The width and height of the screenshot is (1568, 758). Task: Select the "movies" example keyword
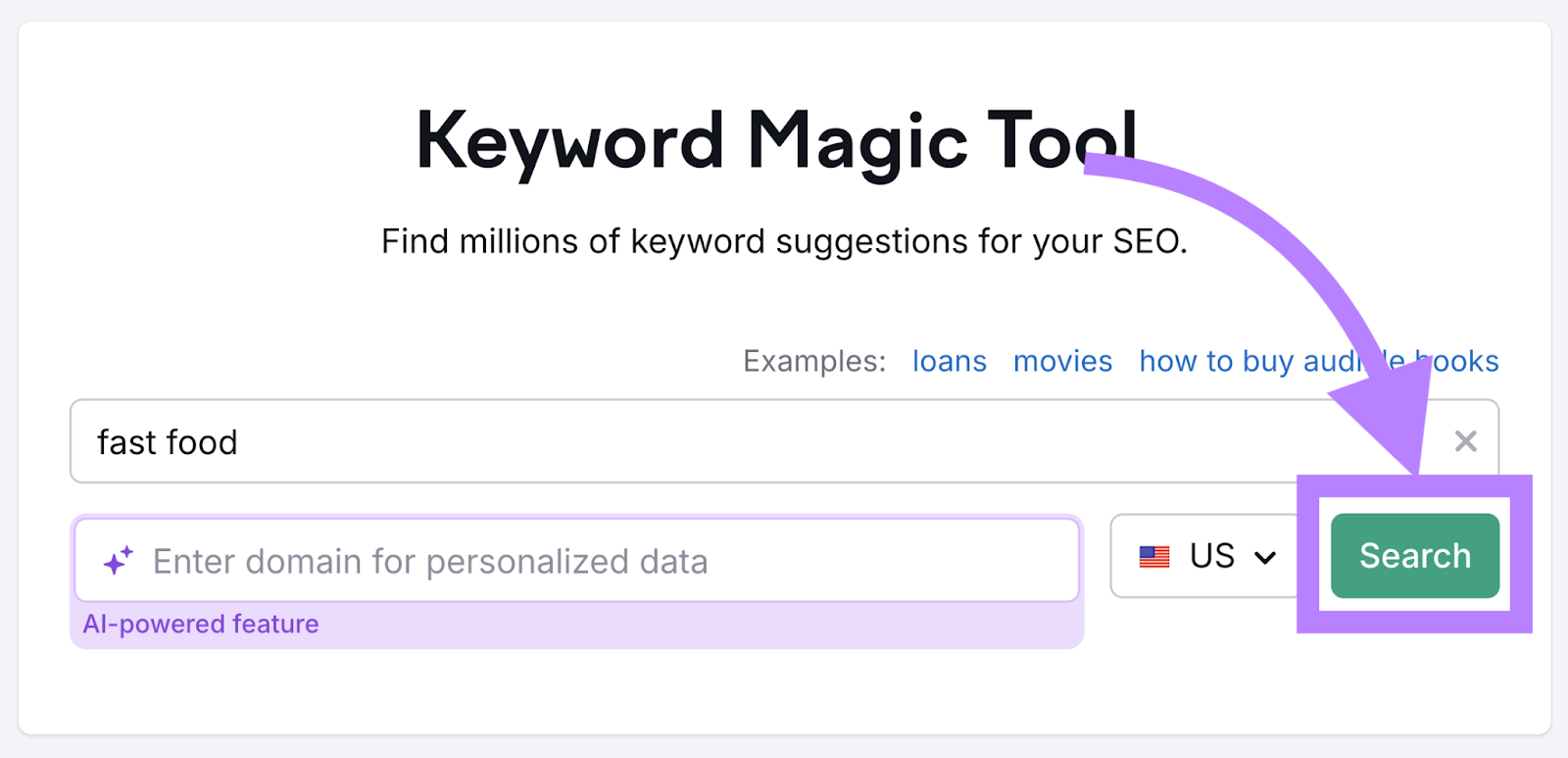1062,361
